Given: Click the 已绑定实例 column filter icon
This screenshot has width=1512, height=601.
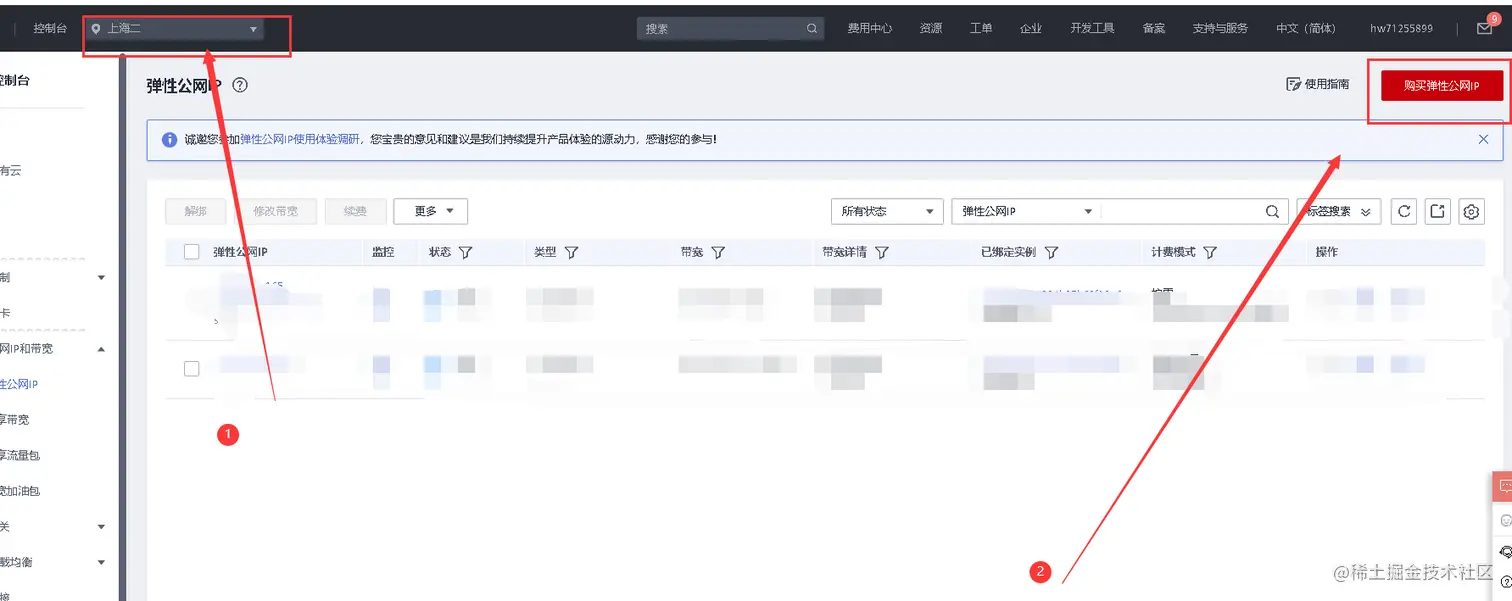Looking at the screenshot, I should click(x=1051, y=253).
